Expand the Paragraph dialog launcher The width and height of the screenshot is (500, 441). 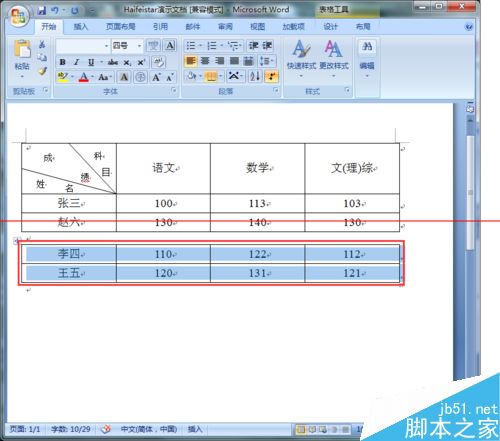pyautogui.click(x=276, y=90)
